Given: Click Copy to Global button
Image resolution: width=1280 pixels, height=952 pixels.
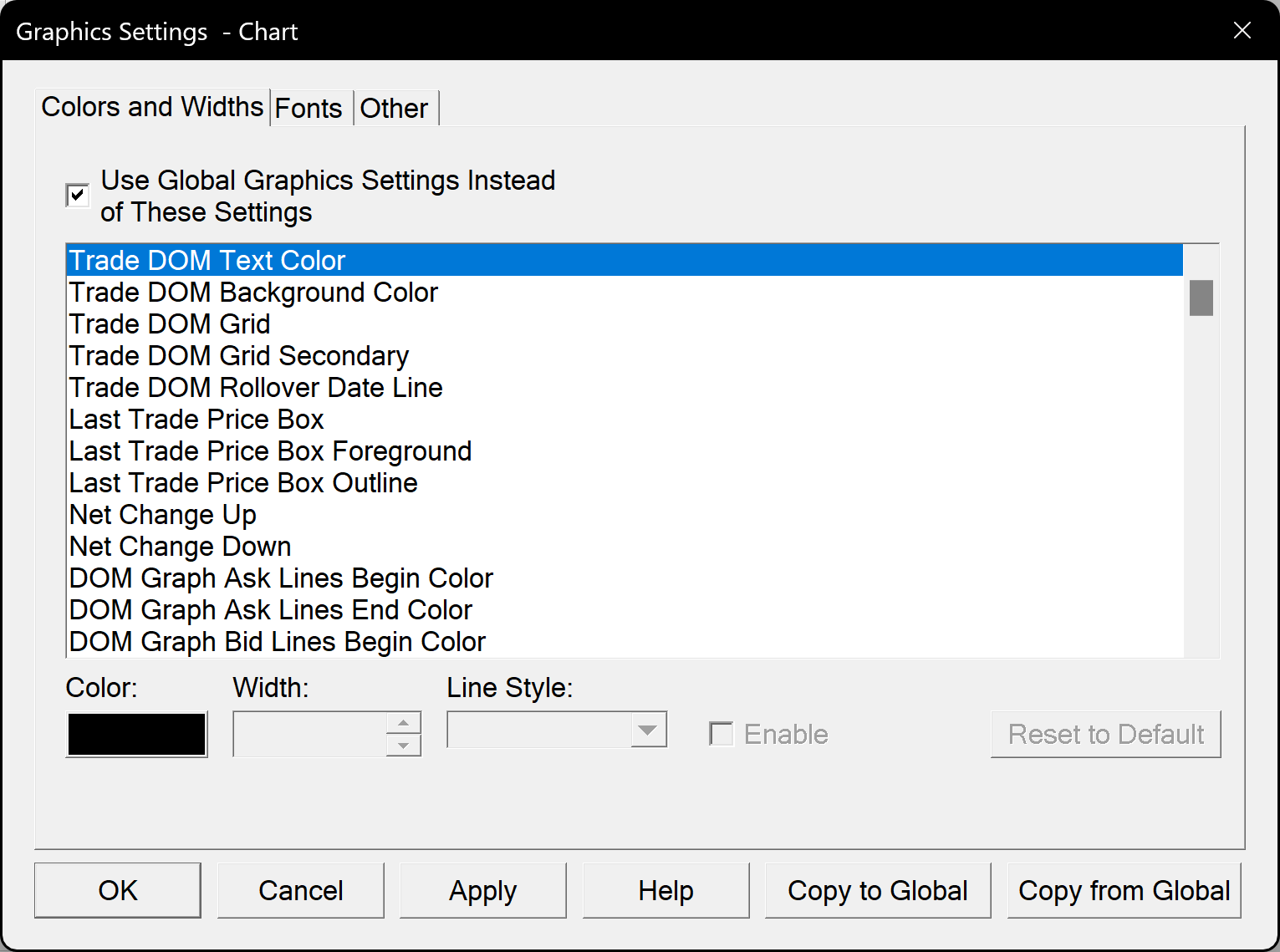Looking at the screenshot, I should pos(877,890).
